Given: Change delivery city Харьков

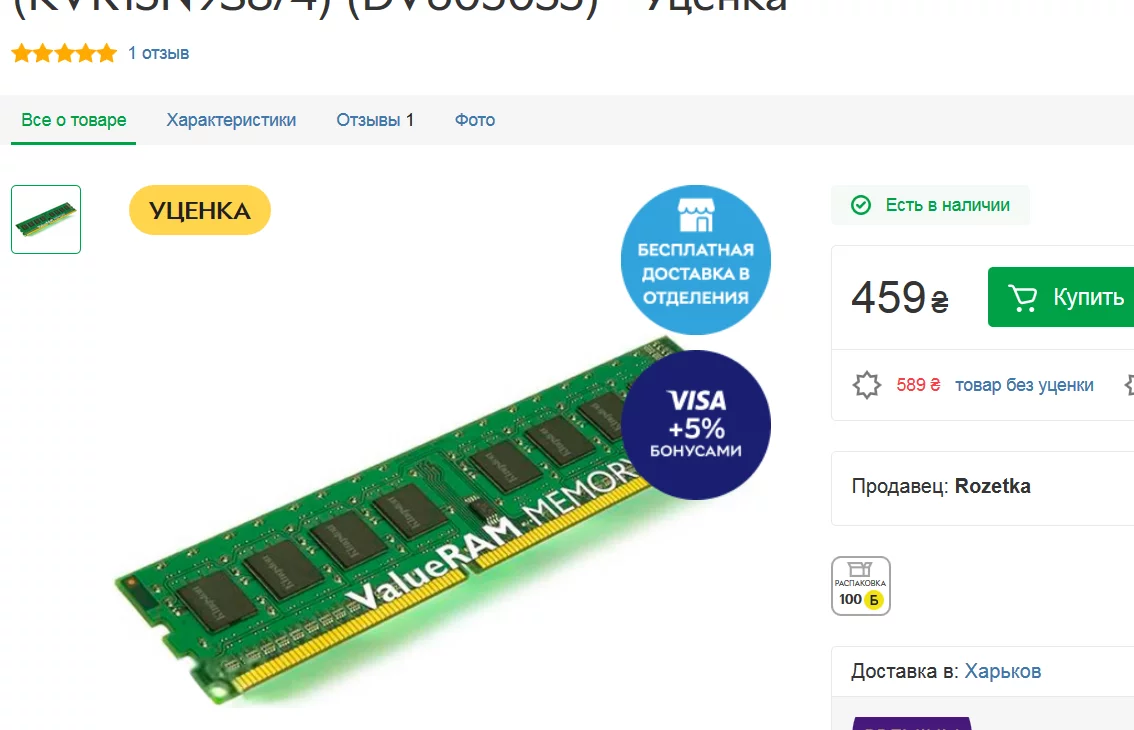Looking at the screenshot, I should click(1002, 671).
